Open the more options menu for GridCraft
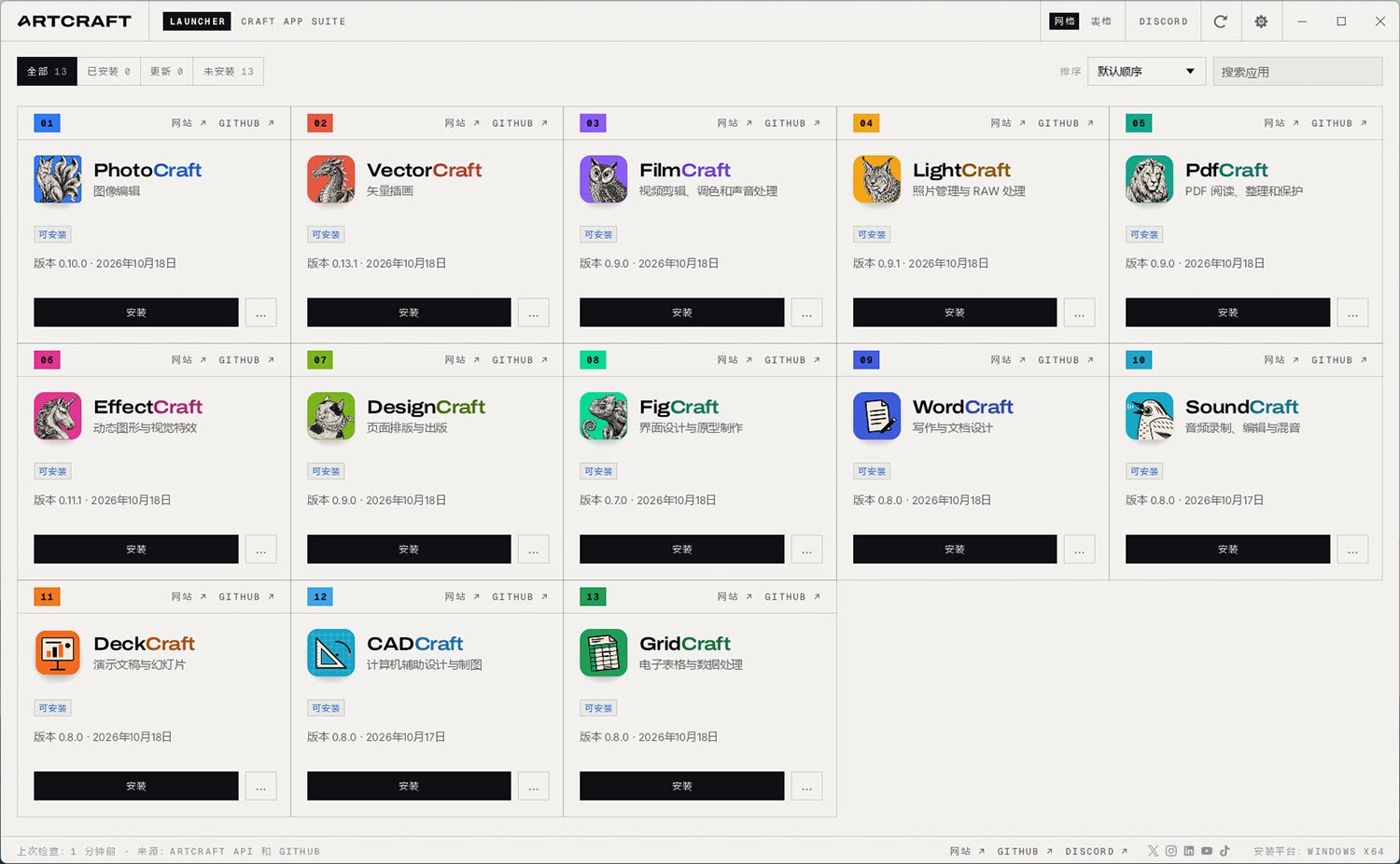This screenshot has width=1400, height=864. pyautogui.click(x=806, y=787)
